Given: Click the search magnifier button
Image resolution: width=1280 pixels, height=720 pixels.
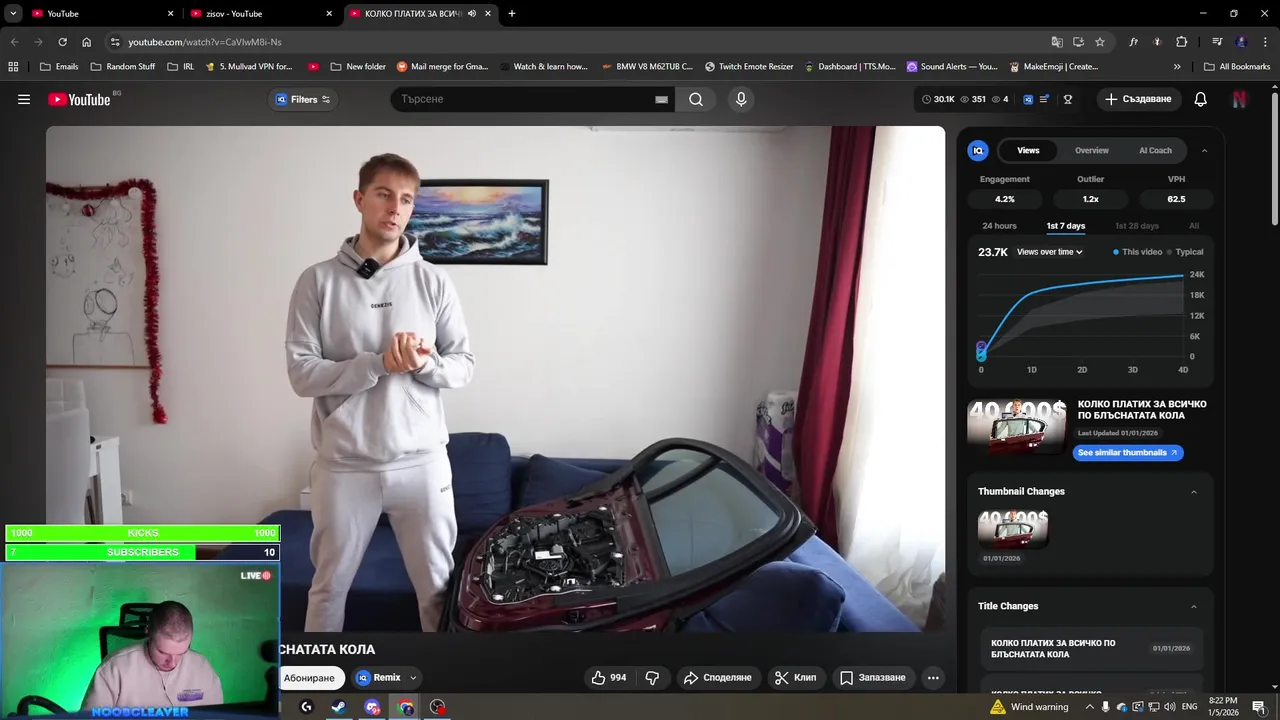Looking at the screenshot, I should tap(696, 99).
